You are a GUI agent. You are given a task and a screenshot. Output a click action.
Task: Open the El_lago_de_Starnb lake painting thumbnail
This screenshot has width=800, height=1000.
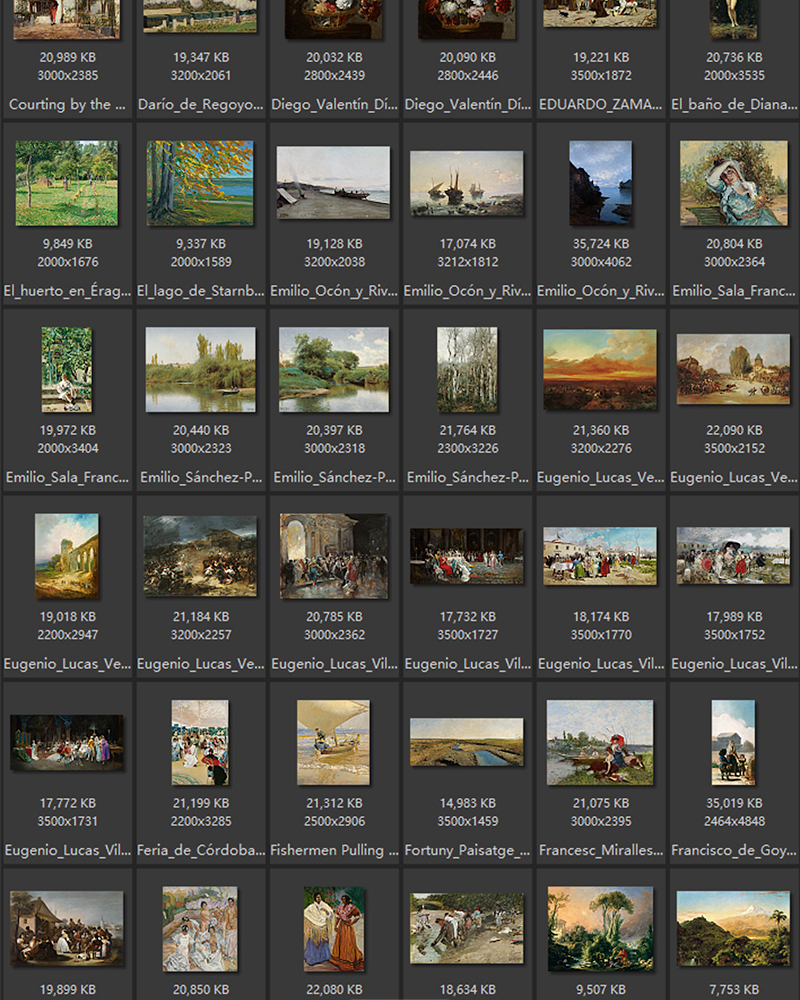[200, 182]
